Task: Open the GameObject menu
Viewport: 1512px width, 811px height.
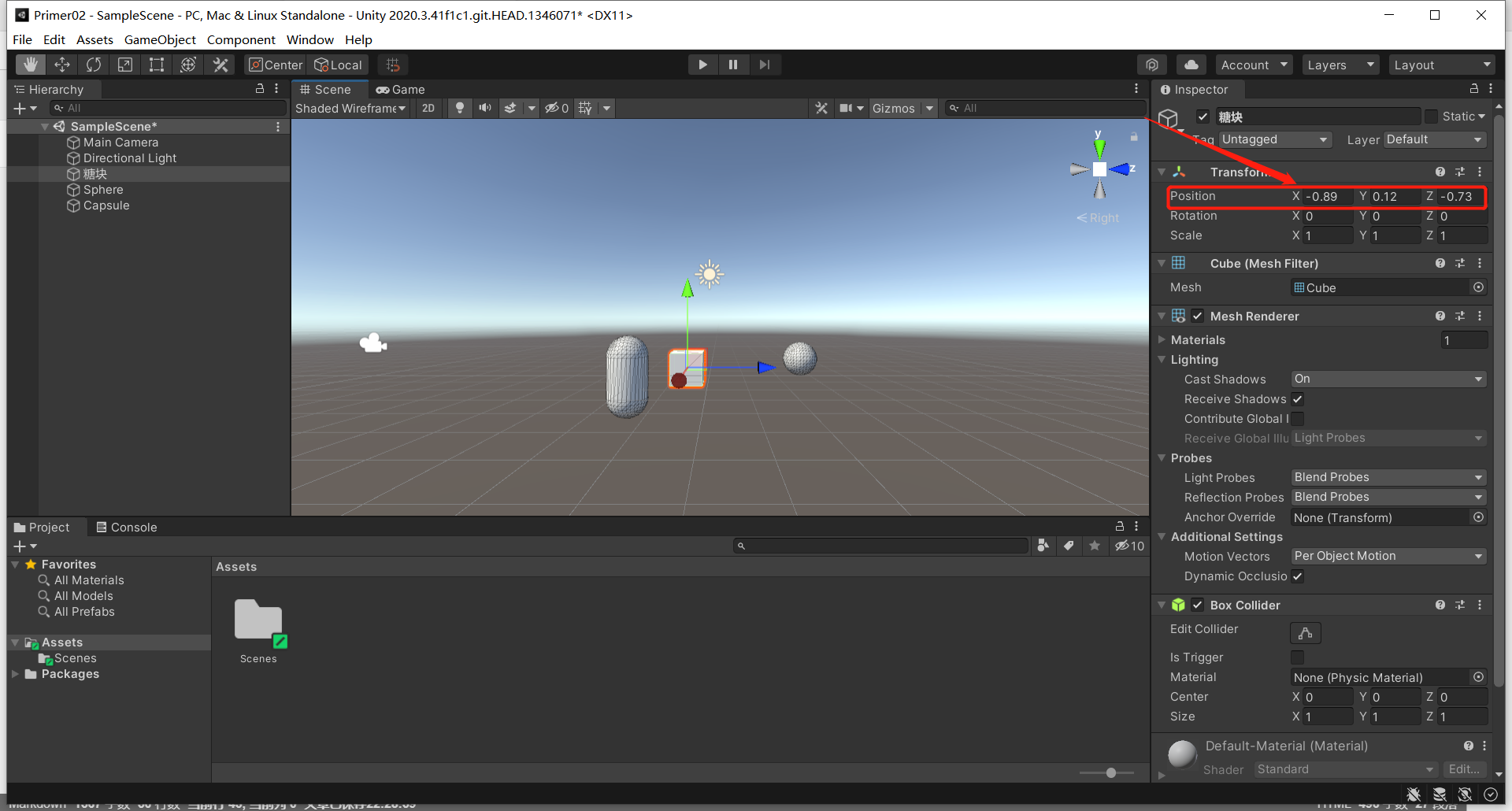Action: 160,39
